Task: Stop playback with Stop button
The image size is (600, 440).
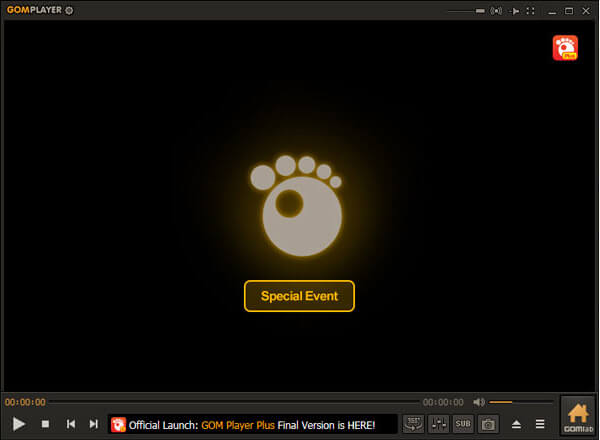Action: (45, 424)
